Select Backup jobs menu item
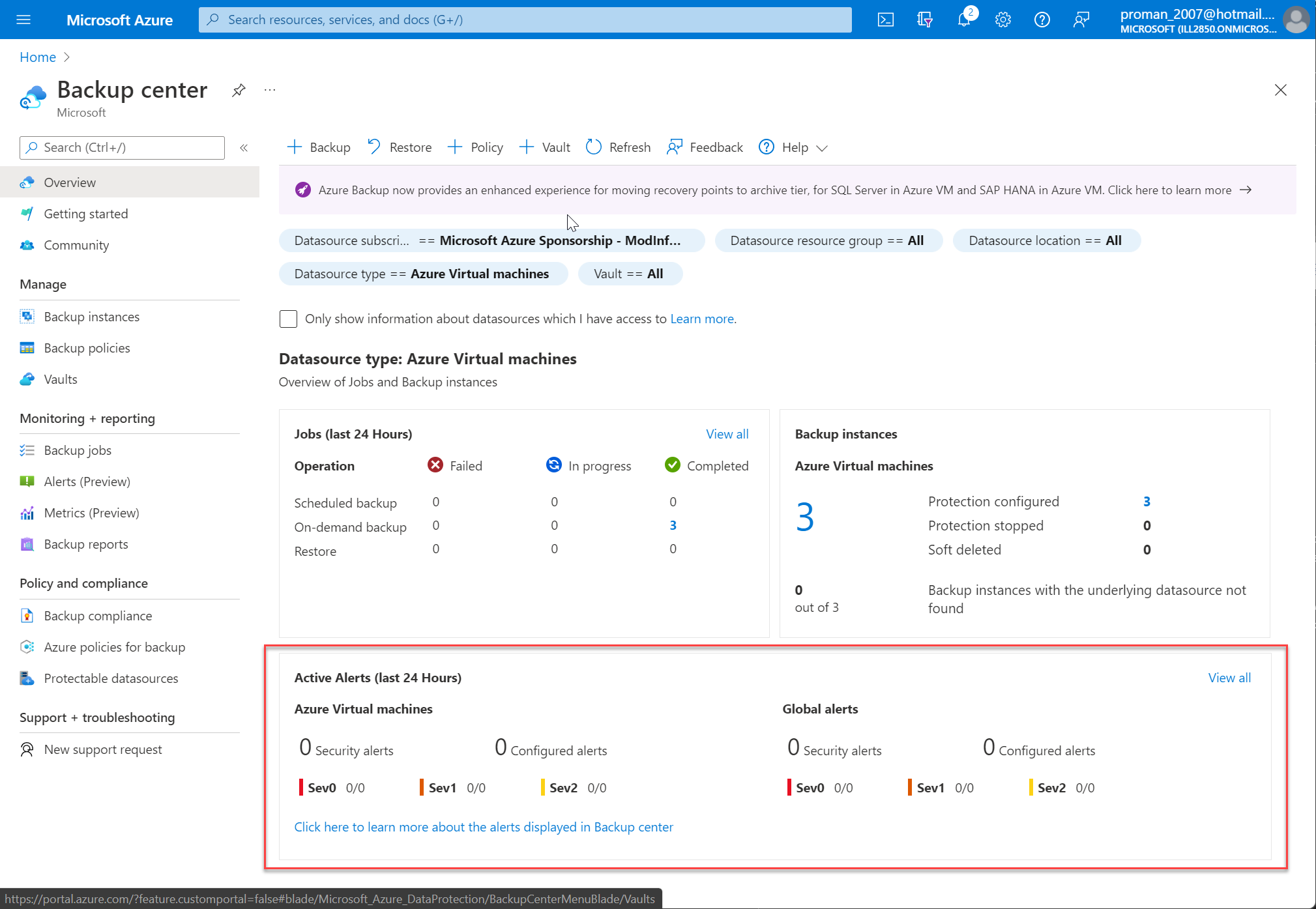 pyautogui.click(x=78, y=450)
